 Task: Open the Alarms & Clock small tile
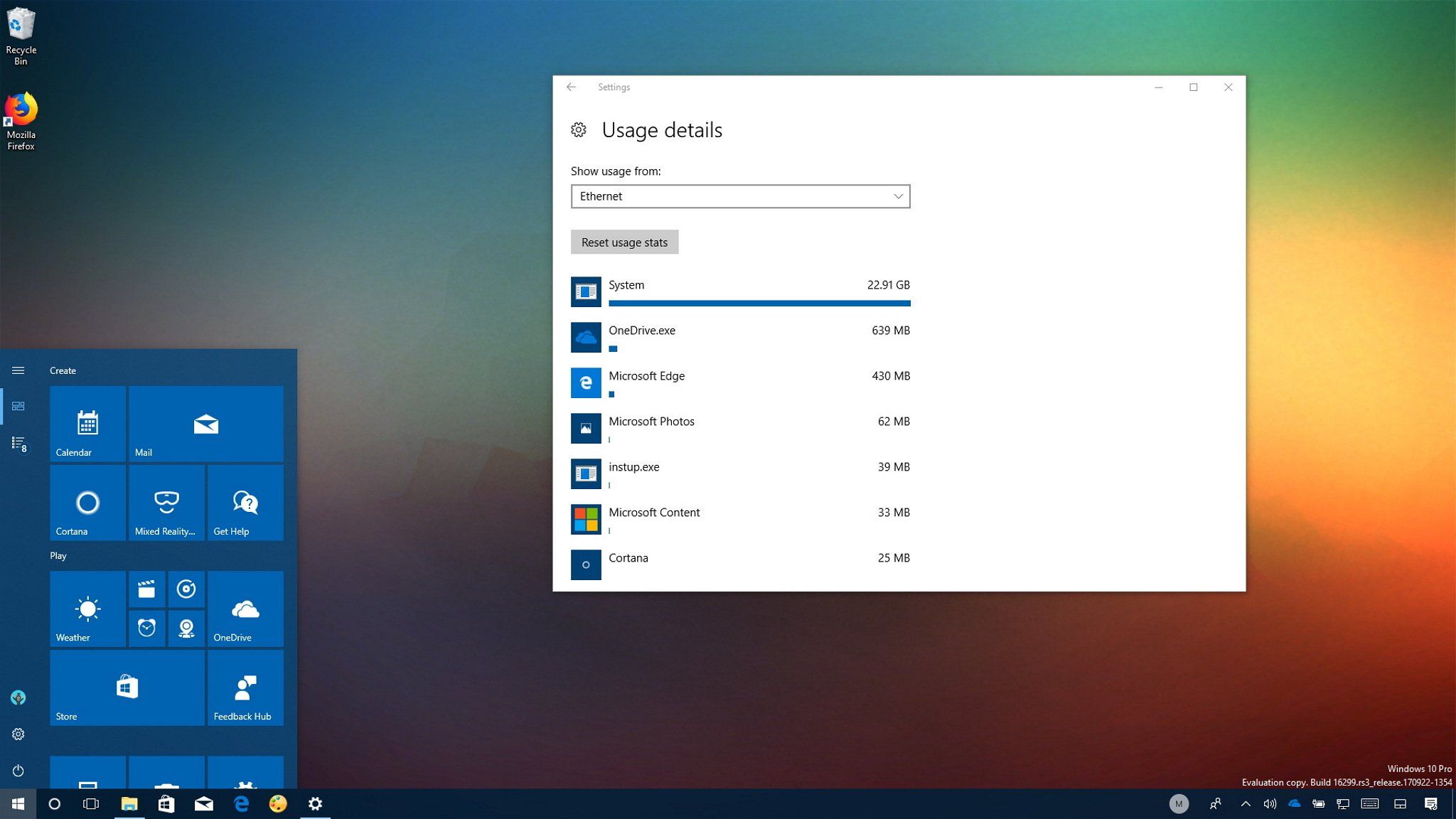[146, 628]
